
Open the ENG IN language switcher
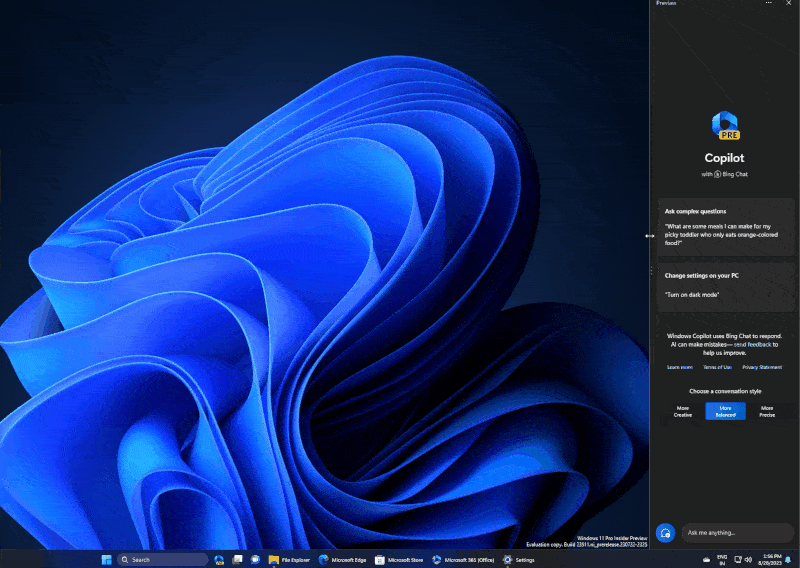(722, 560)
